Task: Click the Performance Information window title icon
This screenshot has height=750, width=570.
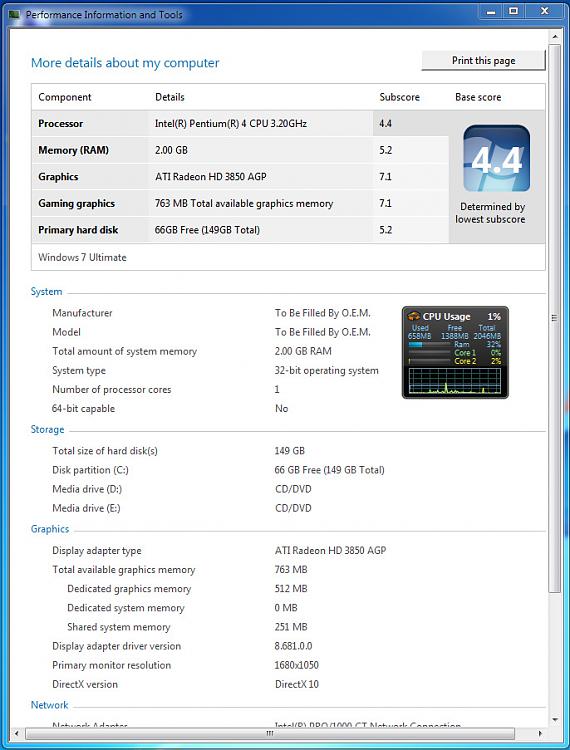Action: tap(14, 15)
